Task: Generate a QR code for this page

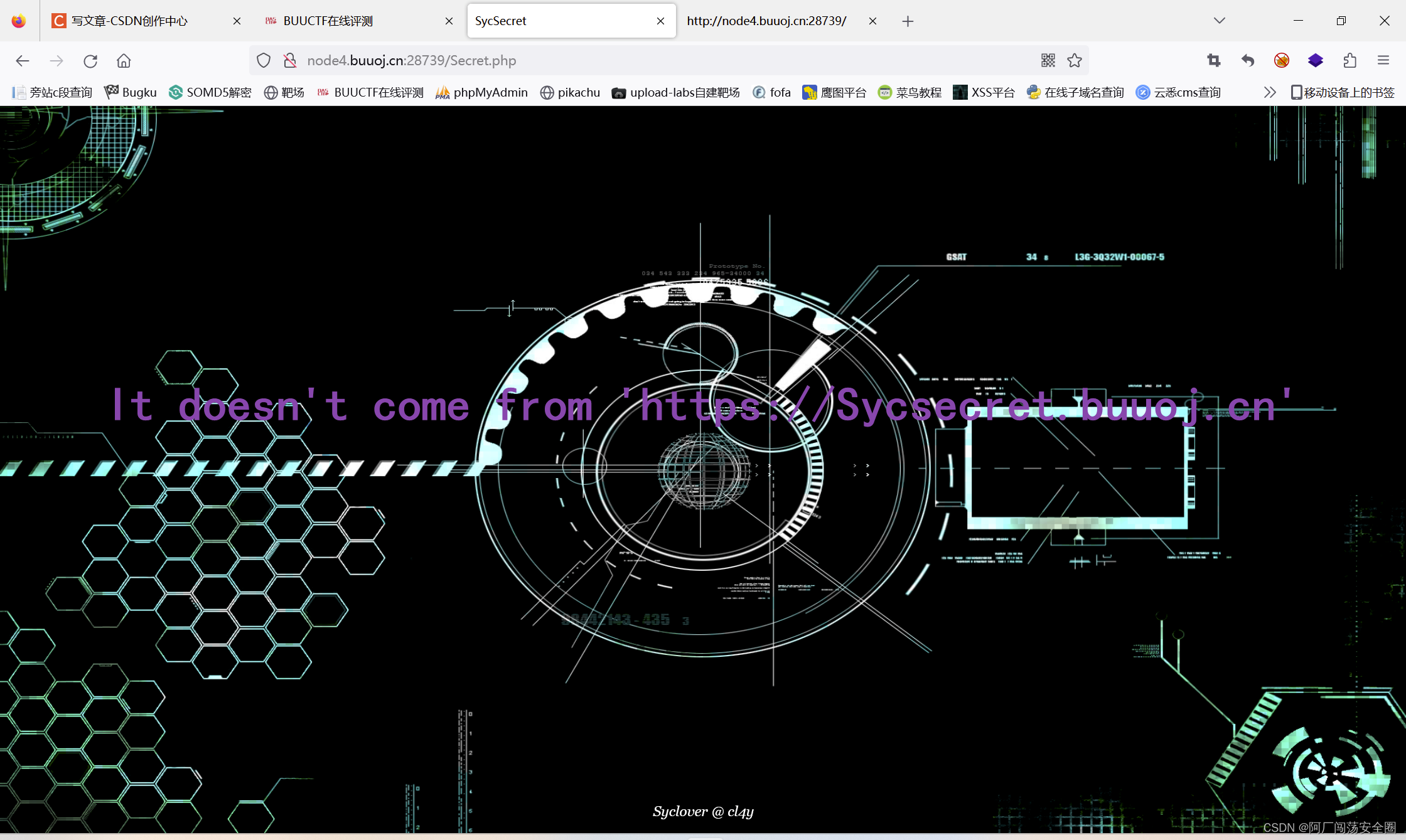Action: pos(1048,60)
